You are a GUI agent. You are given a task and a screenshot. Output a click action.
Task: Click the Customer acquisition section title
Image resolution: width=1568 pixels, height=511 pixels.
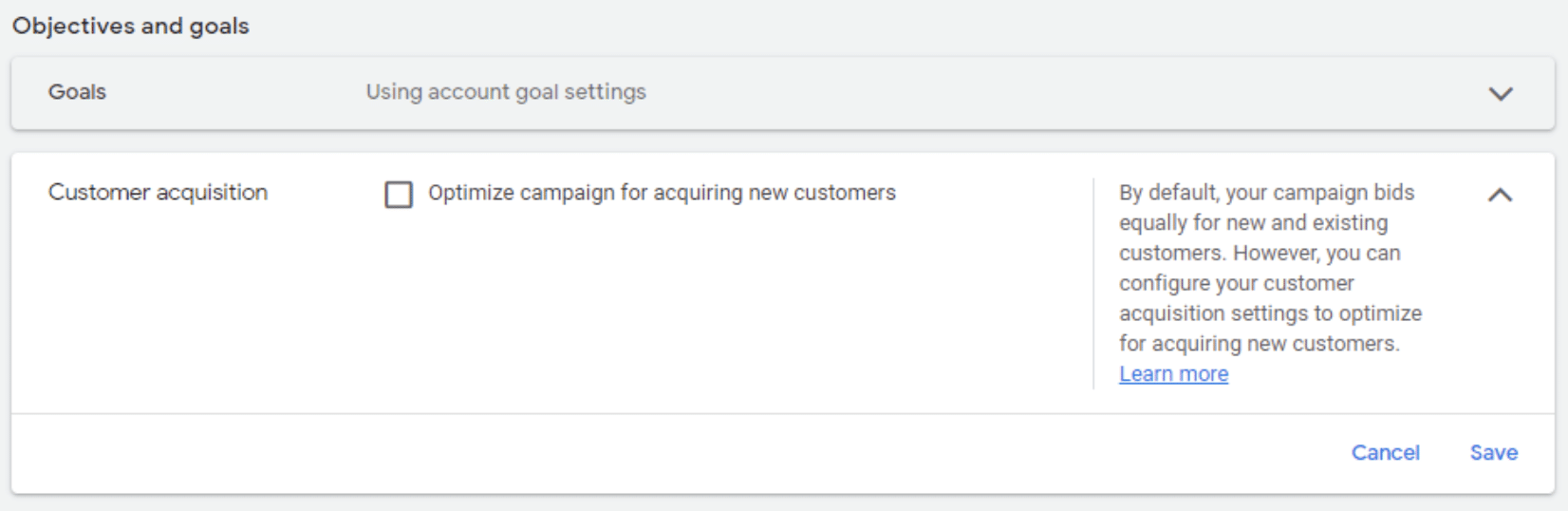(158, 193)
